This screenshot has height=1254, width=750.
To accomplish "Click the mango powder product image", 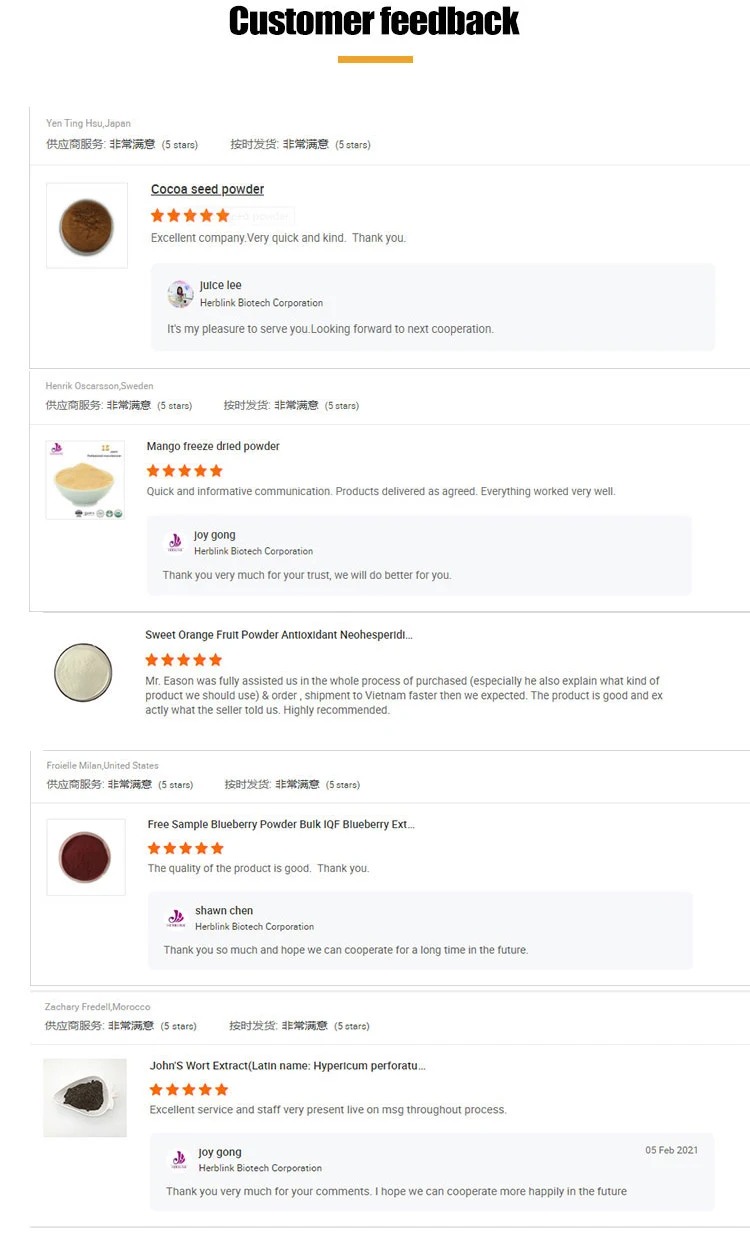I will 85,480.
